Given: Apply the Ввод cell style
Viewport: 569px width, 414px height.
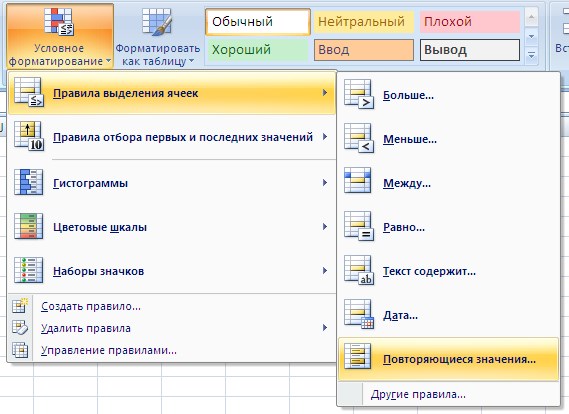Looking at the screenshot, I should 364,50.
